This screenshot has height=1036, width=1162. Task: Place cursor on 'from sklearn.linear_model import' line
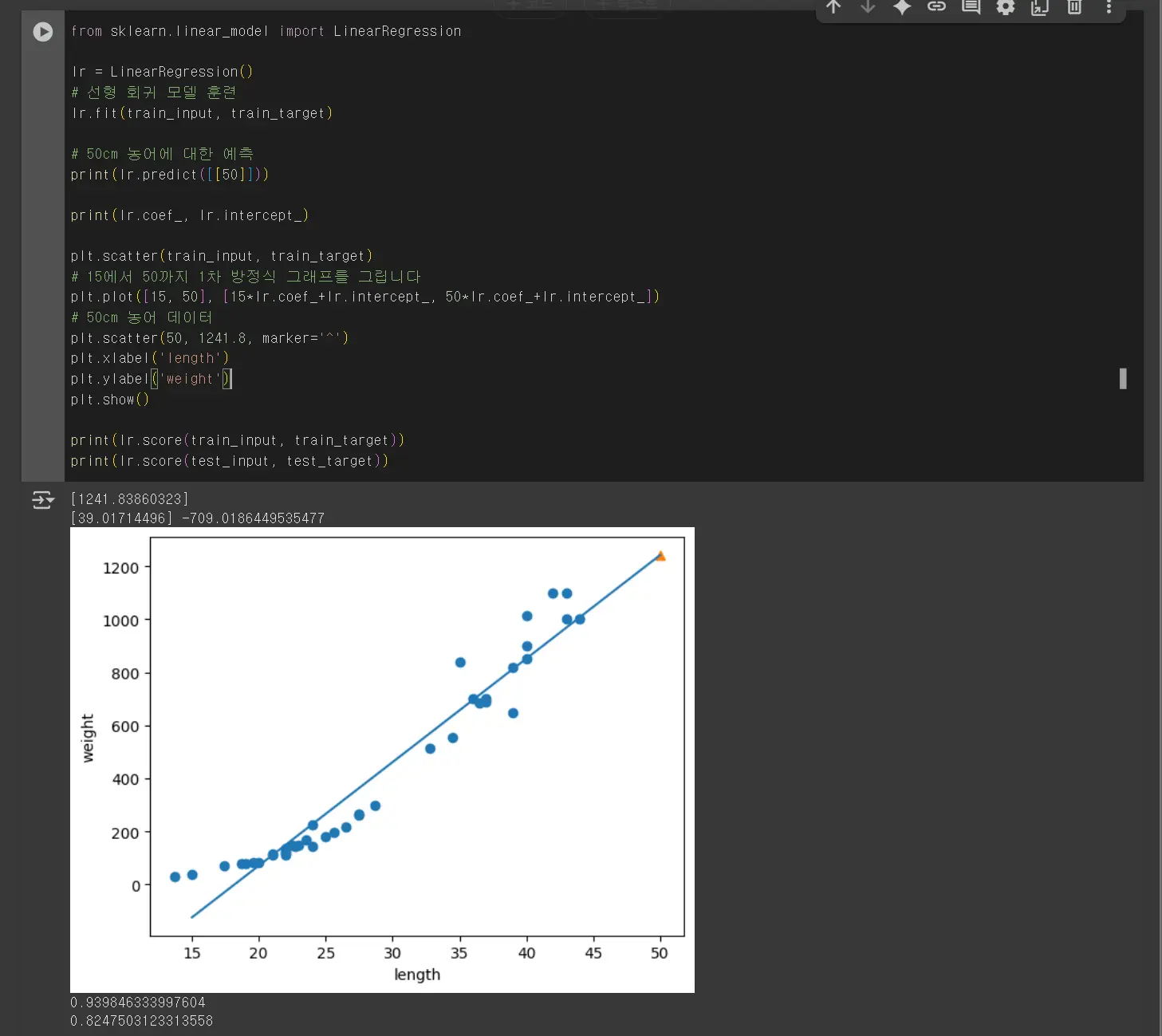pyautogui.click(x=266, y=31)
